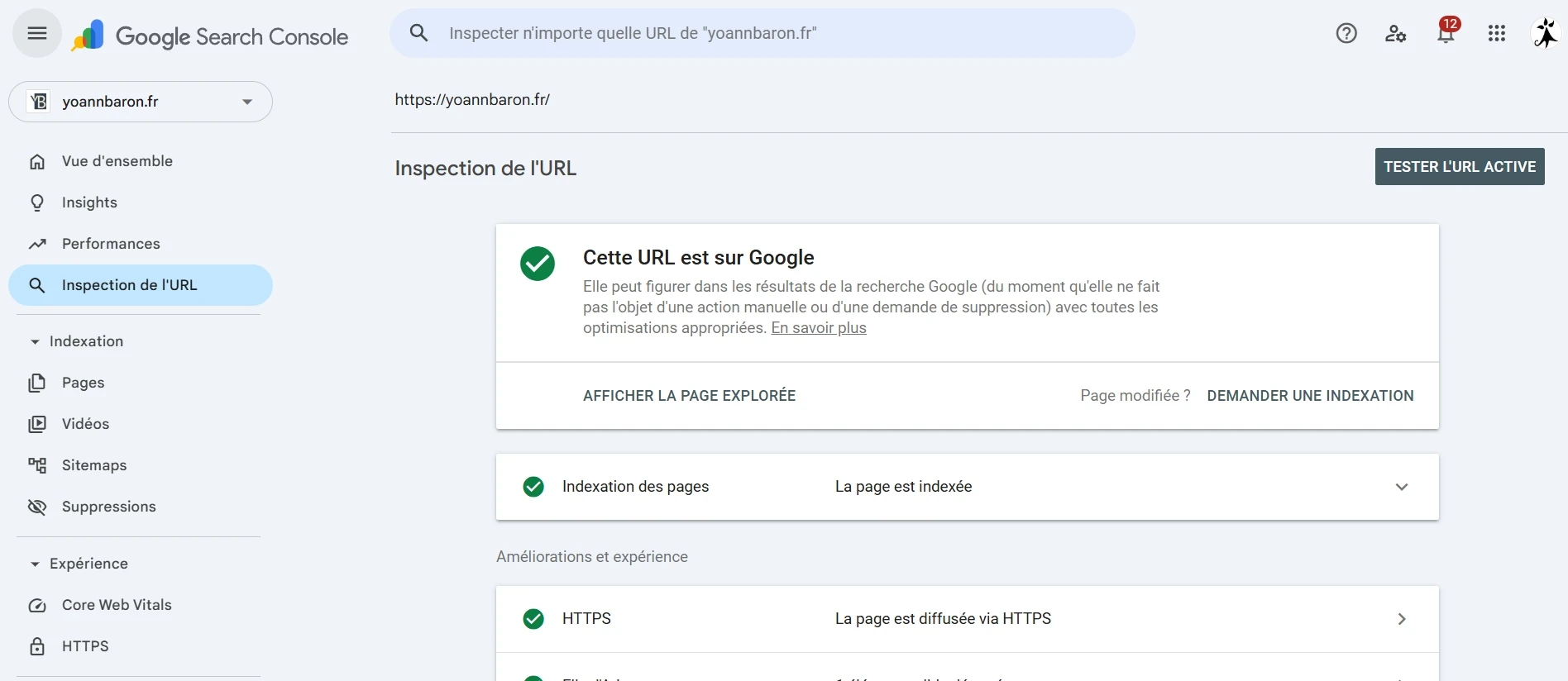Click the Google Search Console logo

click(210, 36)
